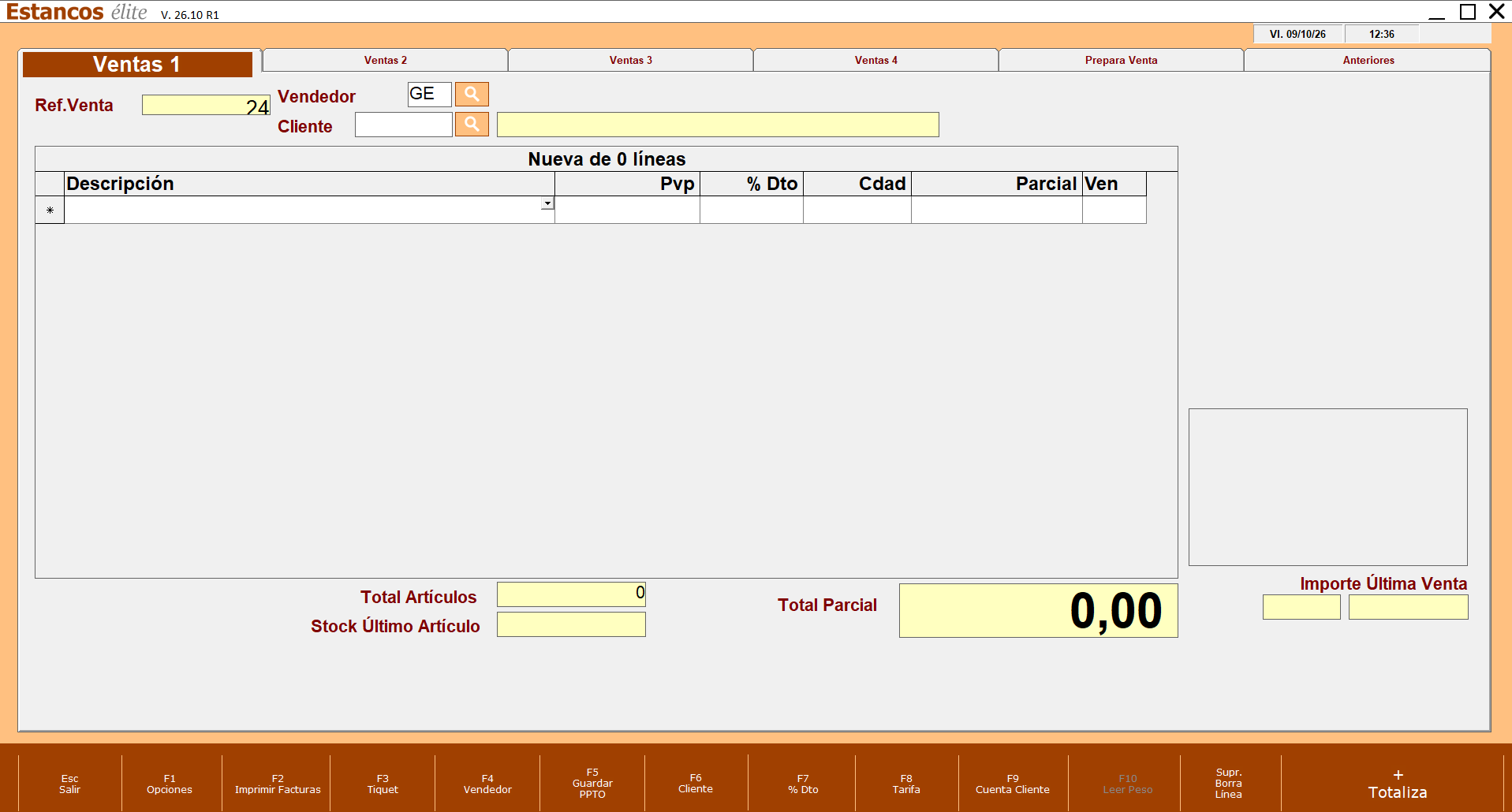Click F9 Cuenta Cliente button
Image resolution: width=1512 pixels, height=812 pixels.
1013,784
